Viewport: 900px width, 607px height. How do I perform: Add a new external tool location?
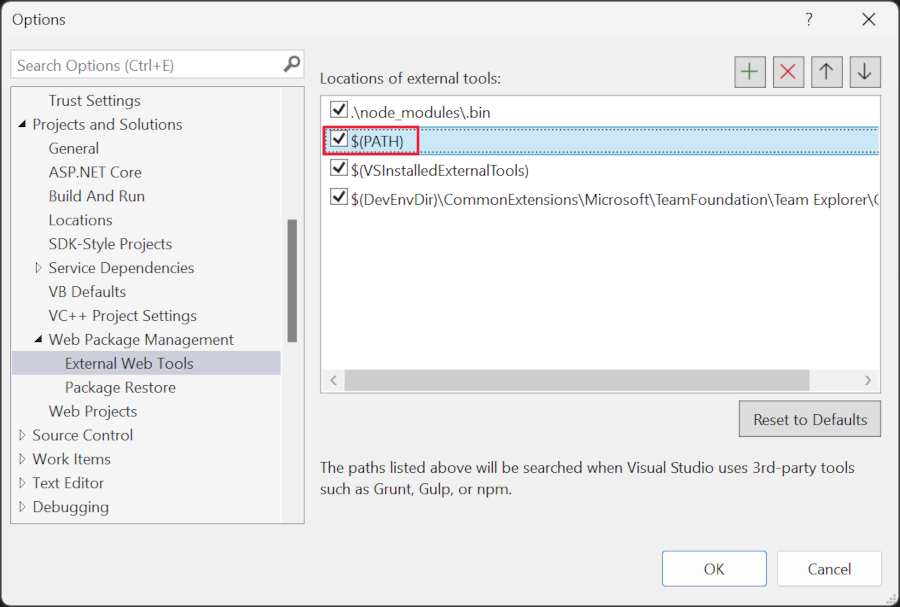(750, 72)
